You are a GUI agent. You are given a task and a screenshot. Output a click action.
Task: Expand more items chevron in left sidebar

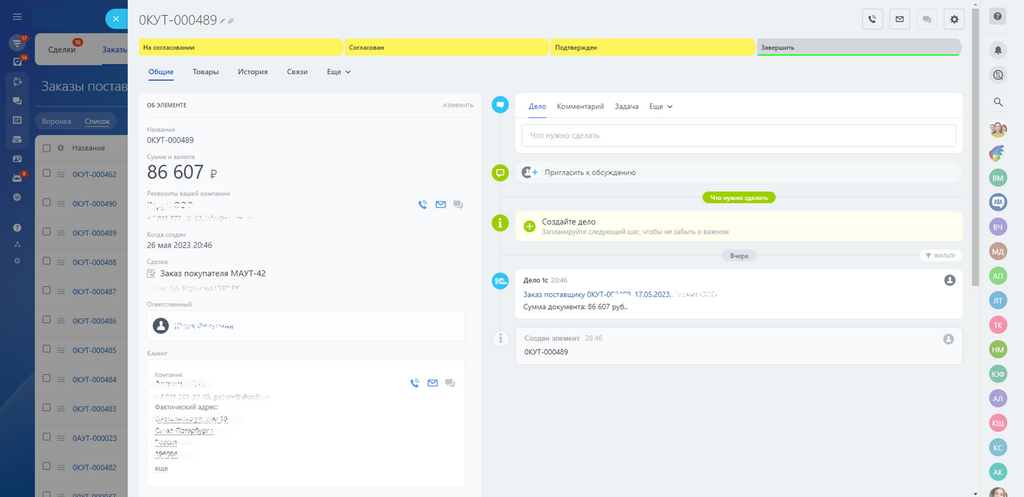17,197
